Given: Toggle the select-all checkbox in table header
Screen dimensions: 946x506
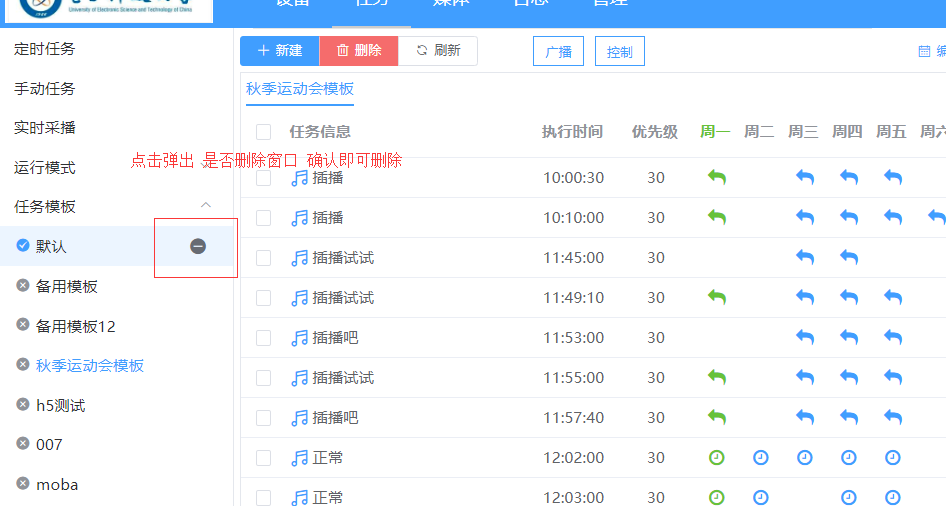Looking at the screenshot, I should click(x=263, y=132).
